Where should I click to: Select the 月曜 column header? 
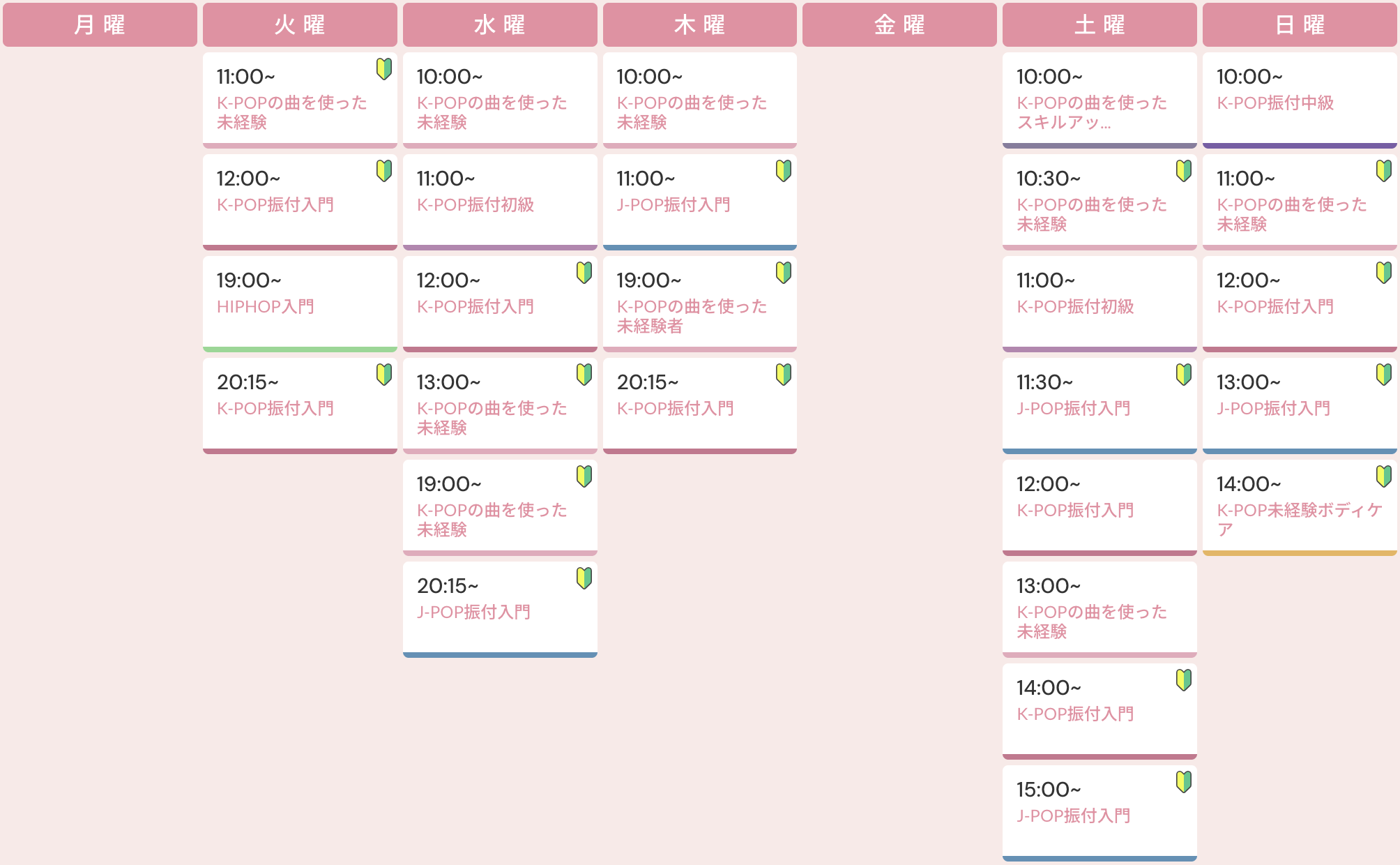point(100,25)
